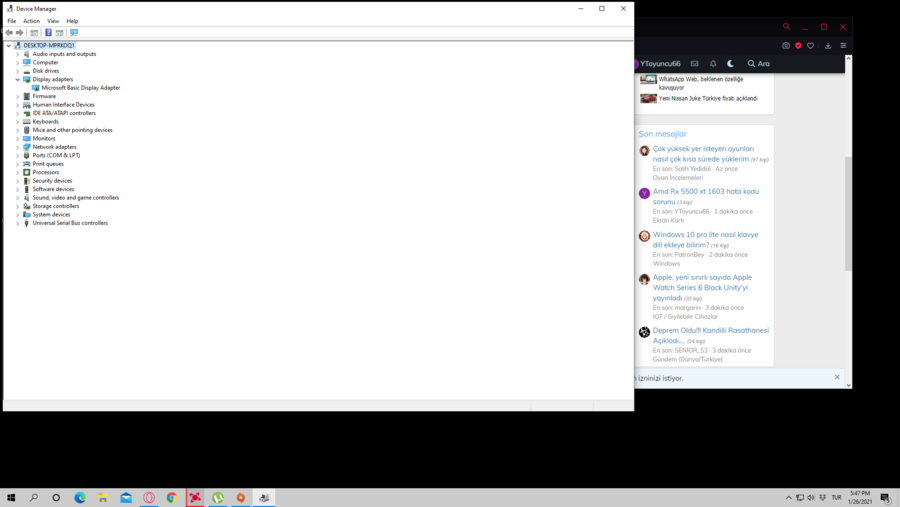Open the View menu
The height and width of the screenshot is (507, 900).
pos(53,21)
